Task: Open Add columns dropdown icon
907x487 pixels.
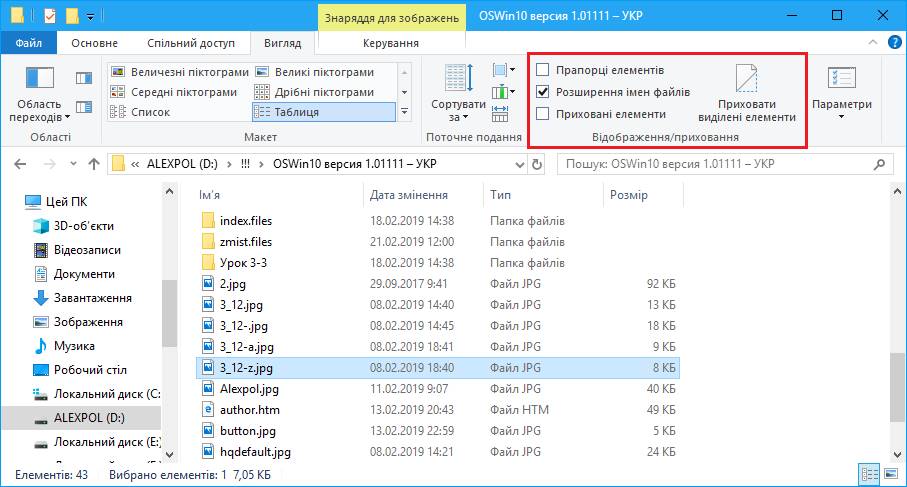Action: [503, 92]
